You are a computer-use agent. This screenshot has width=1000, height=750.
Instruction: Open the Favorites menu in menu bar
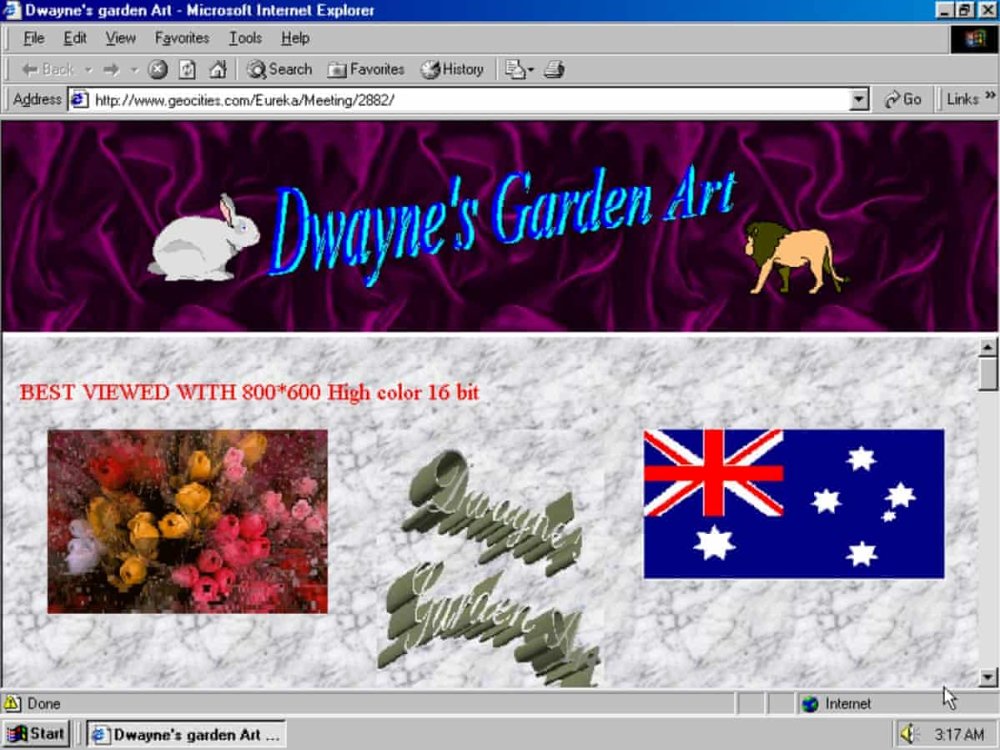182,38
